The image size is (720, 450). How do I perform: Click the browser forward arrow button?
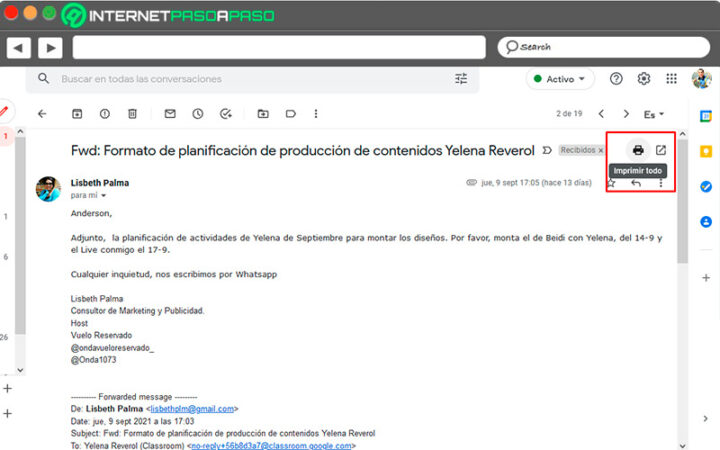(x=50, y=47)
